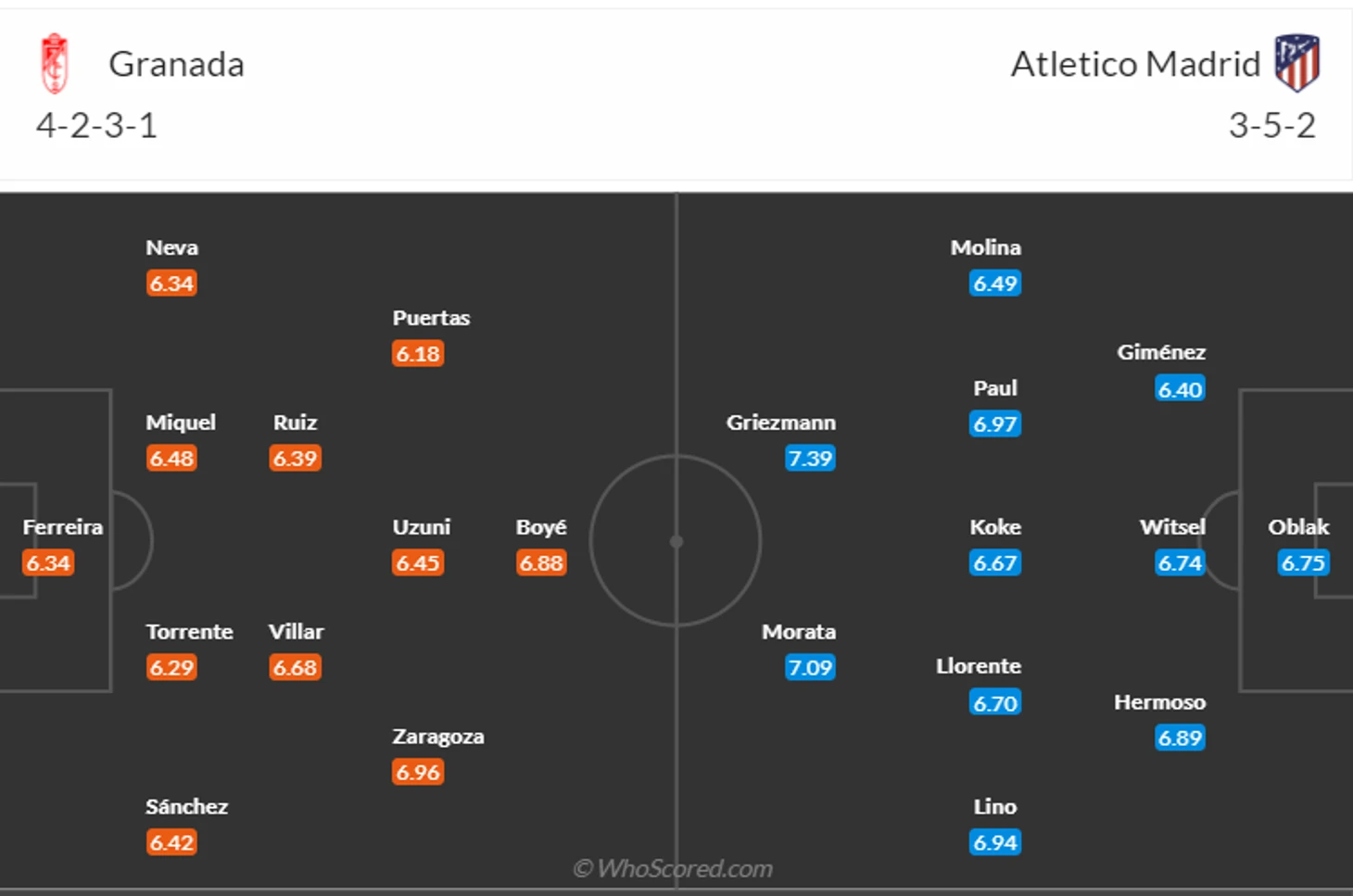Click Hermoso's 6.89 rating badge
The width and height of the screenshot is (1353, 896).
[1180, 738]
